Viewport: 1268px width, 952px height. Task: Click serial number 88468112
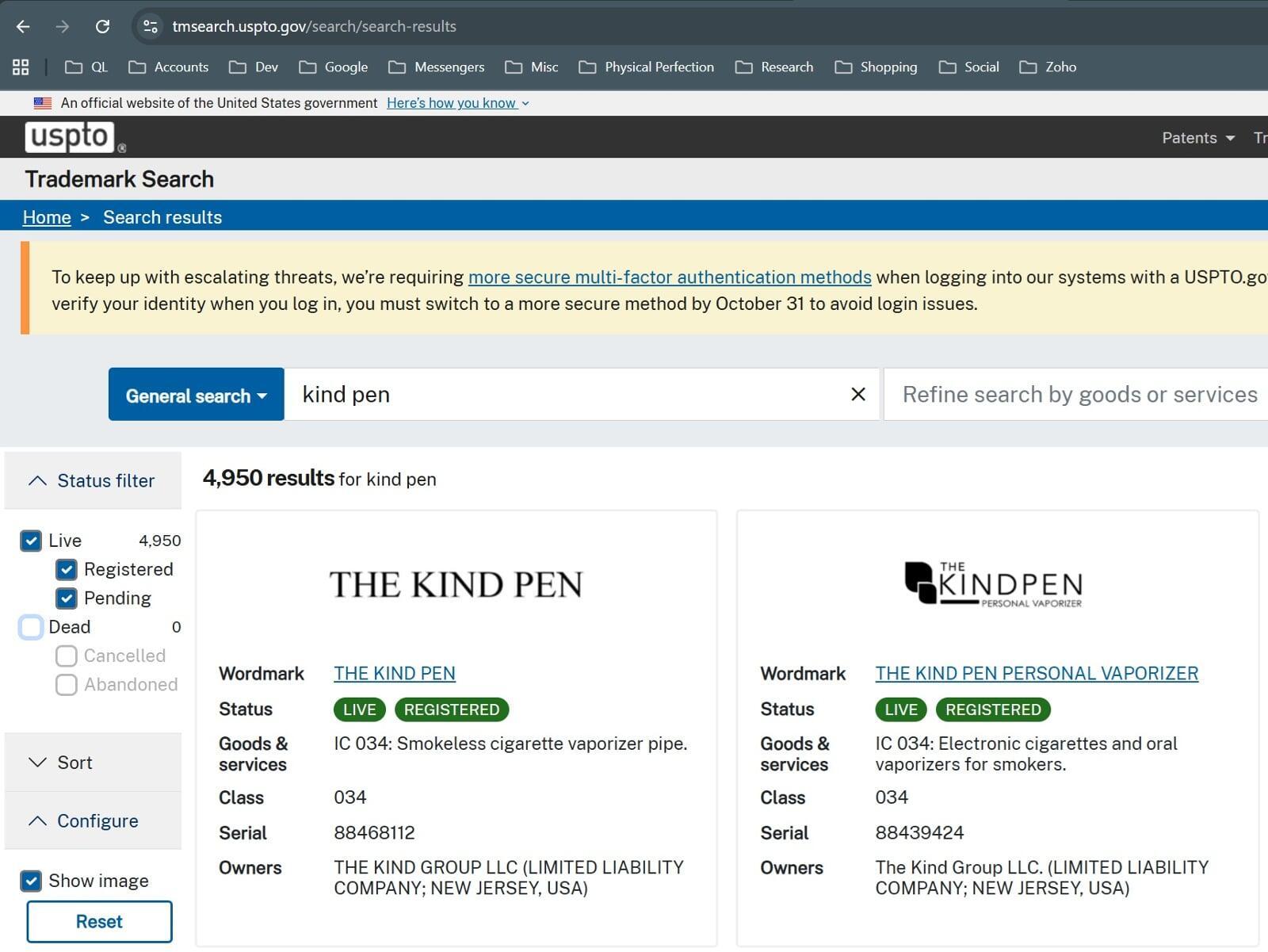[374, 833]
